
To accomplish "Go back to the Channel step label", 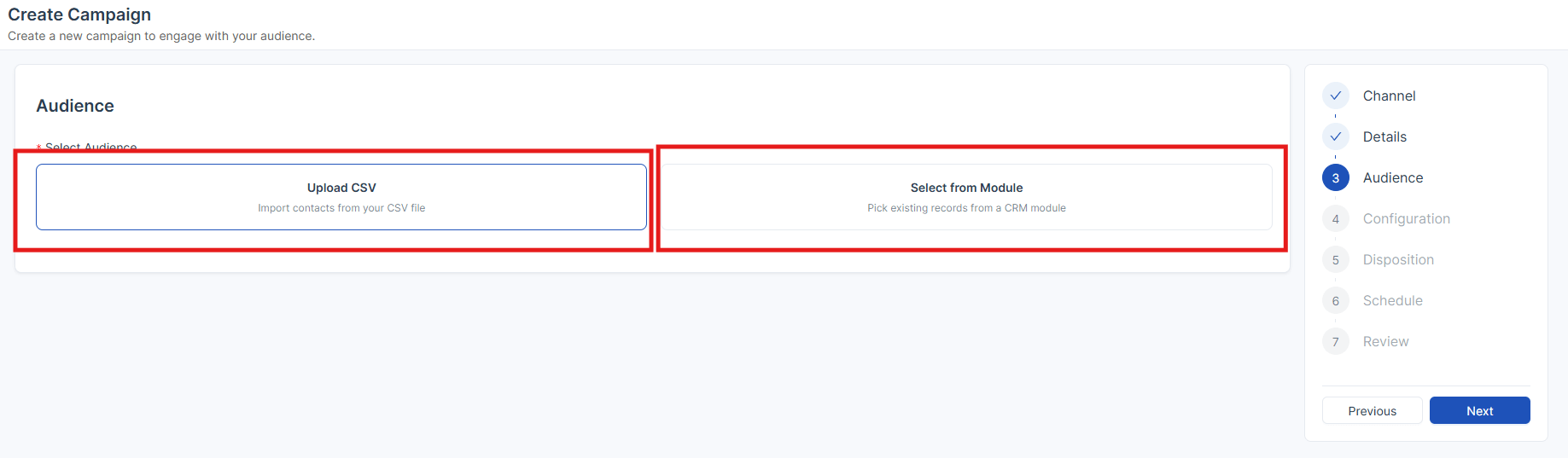I will (1389, 96).
